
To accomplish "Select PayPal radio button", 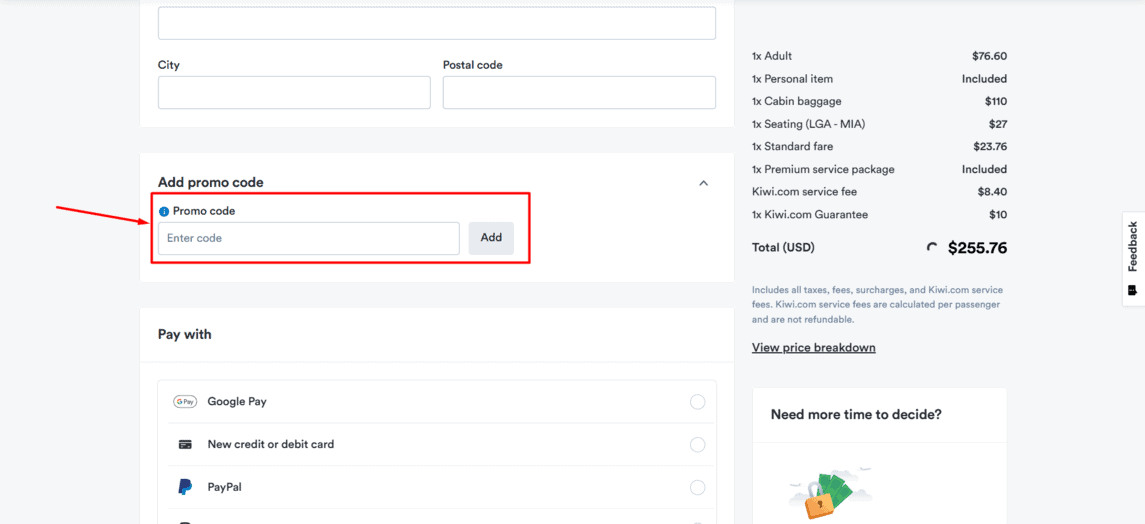I will 697,488.
